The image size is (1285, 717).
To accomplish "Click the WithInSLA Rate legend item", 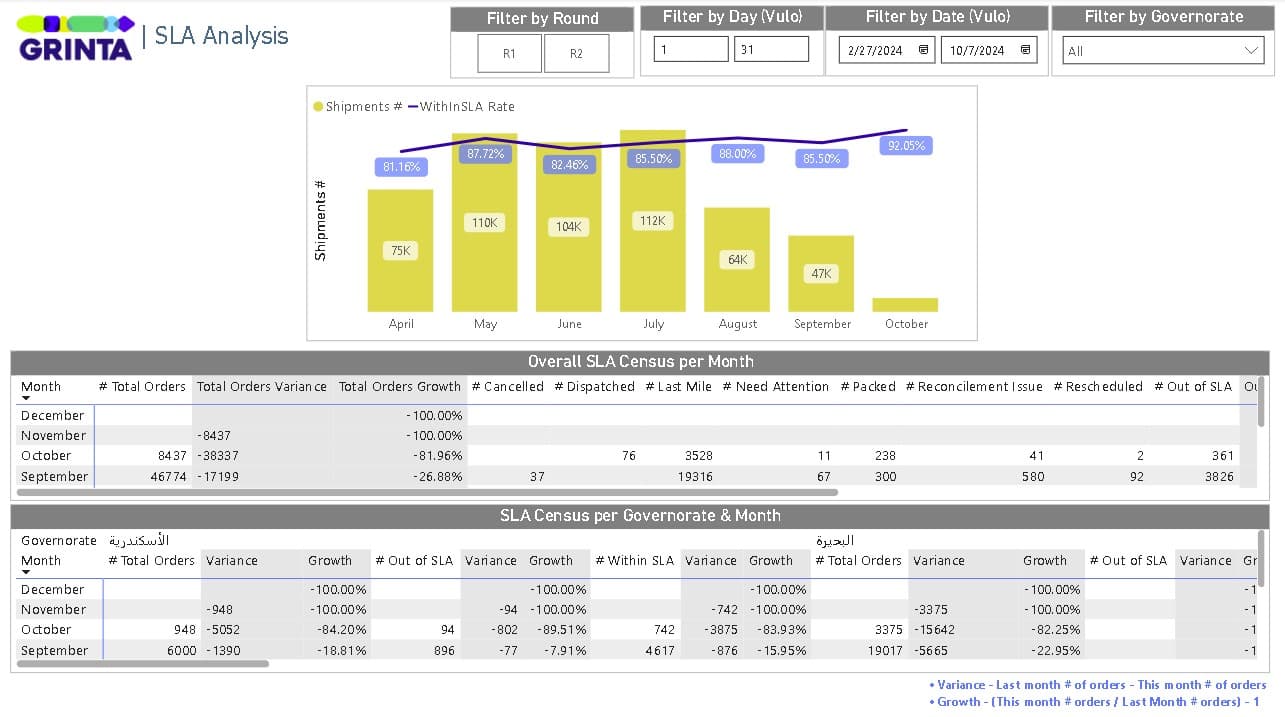I will click(461, 106).
